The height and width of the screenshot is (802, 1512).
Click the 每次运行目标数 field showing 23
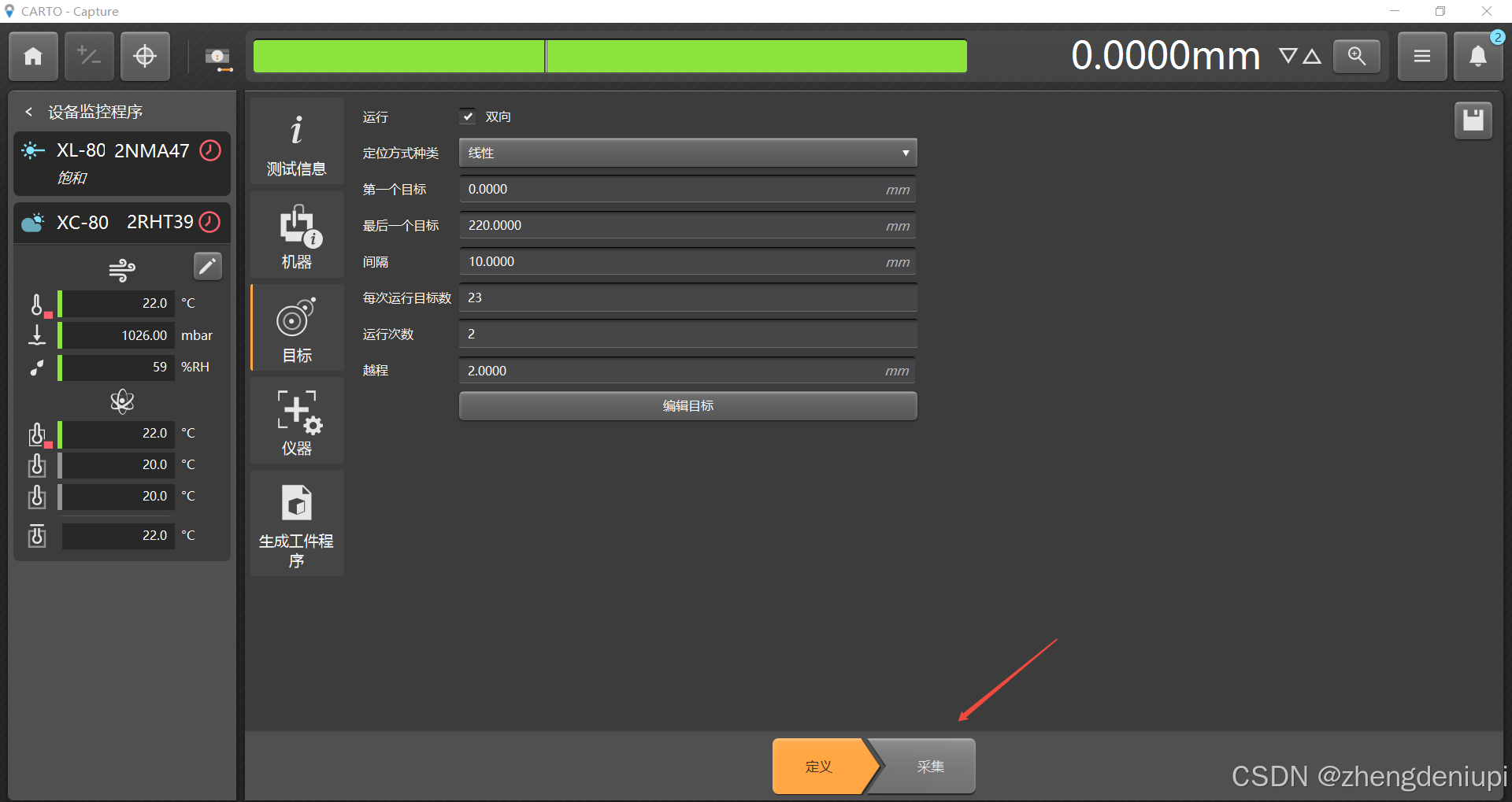point(687,298)
